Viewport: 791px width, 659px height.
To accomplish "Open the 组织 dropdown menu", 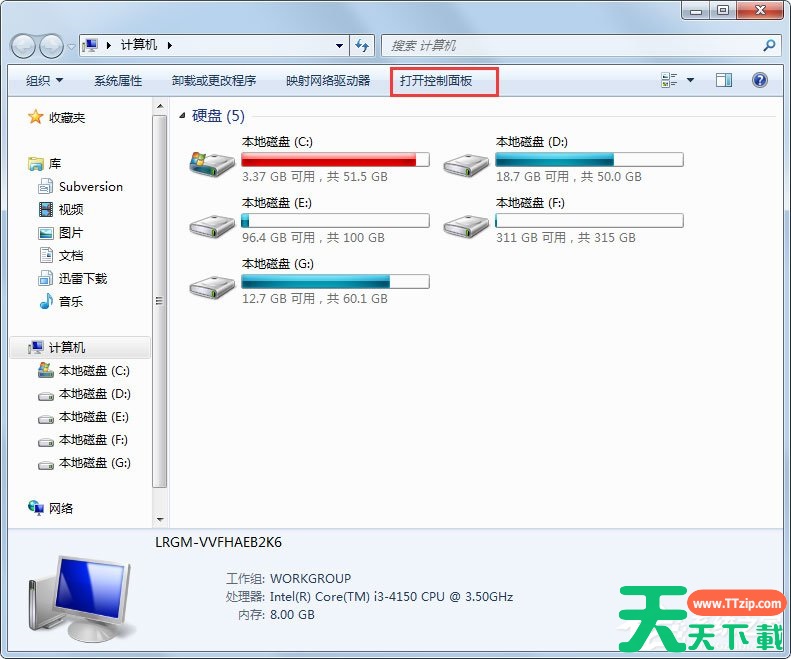I will (x=44, y=81).
